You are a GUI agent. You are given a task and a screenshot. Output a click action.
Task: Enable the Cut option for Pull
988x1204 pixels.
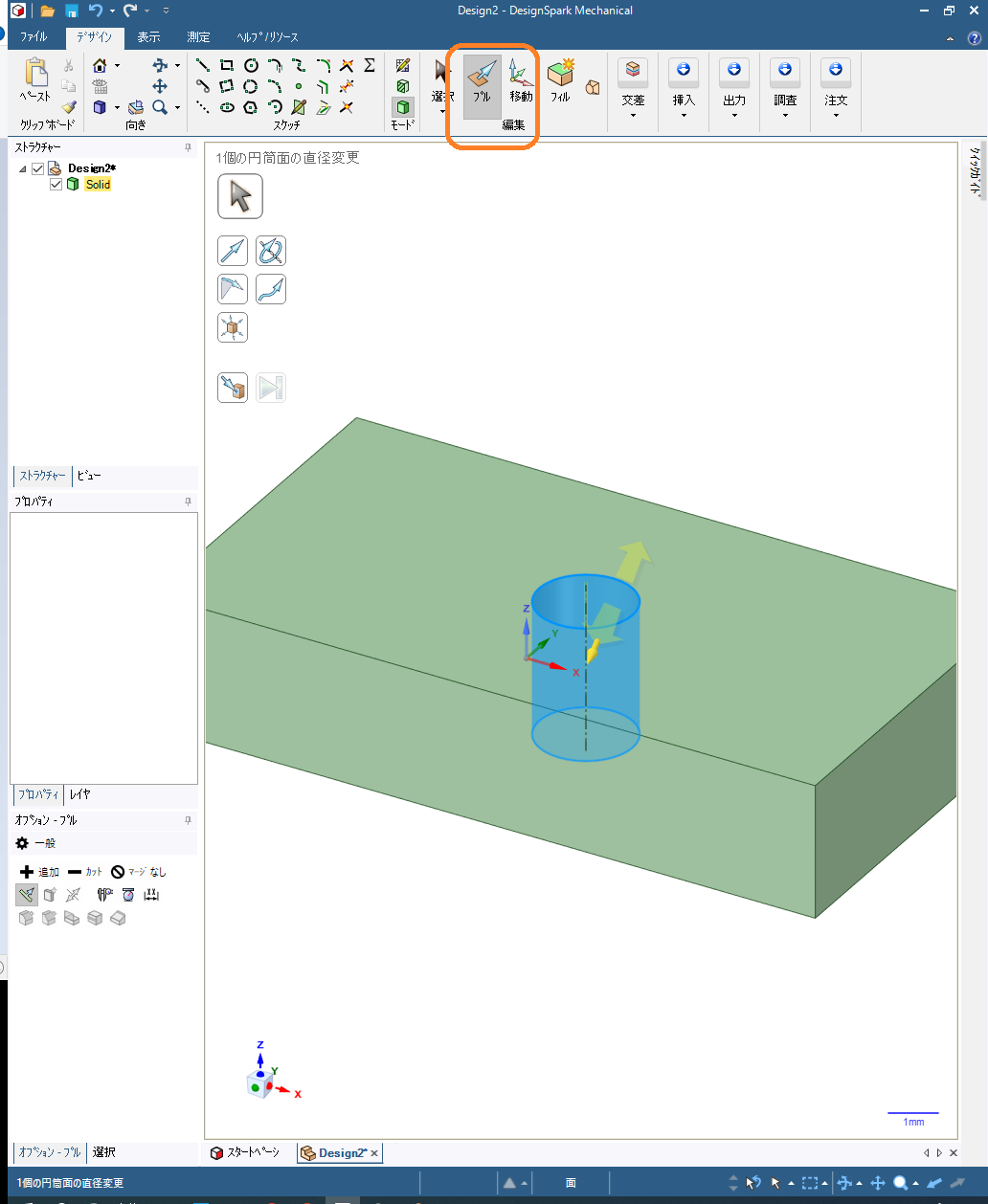[x=85, y=872]
